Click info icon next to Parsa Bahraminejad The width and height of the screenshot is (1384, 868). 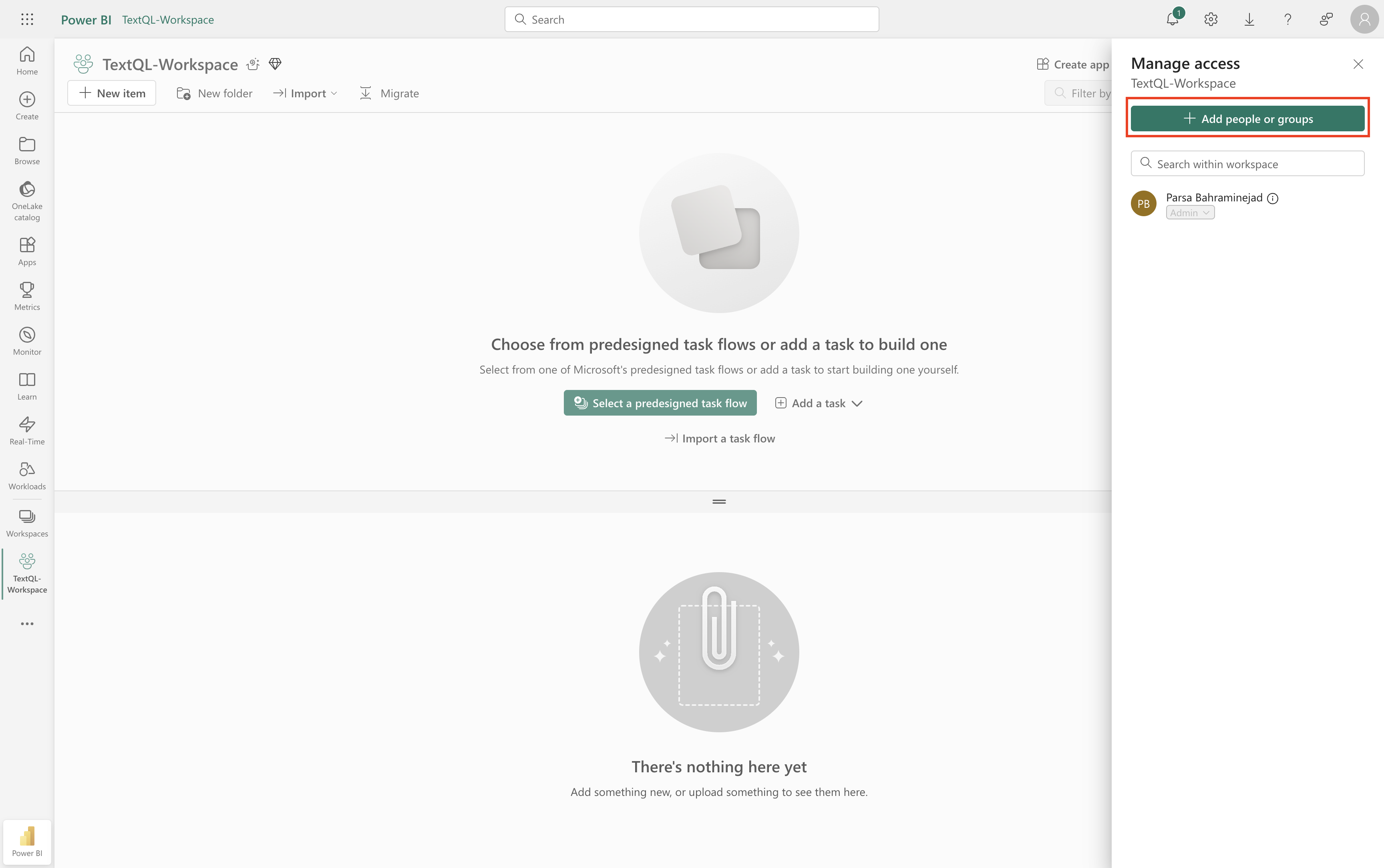(x=1273, y=199)
